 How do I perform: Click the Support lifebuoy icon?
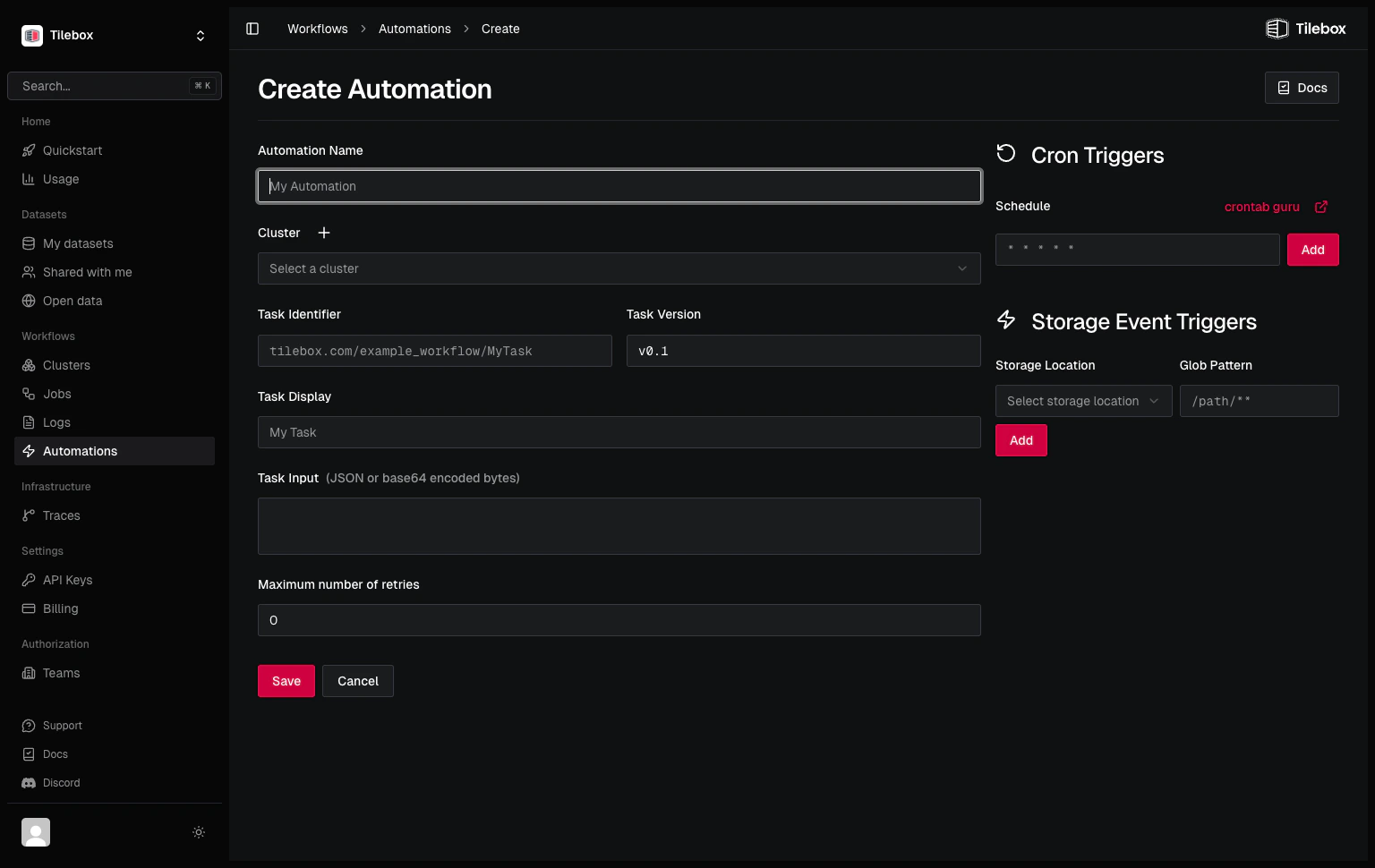[29, 726]
